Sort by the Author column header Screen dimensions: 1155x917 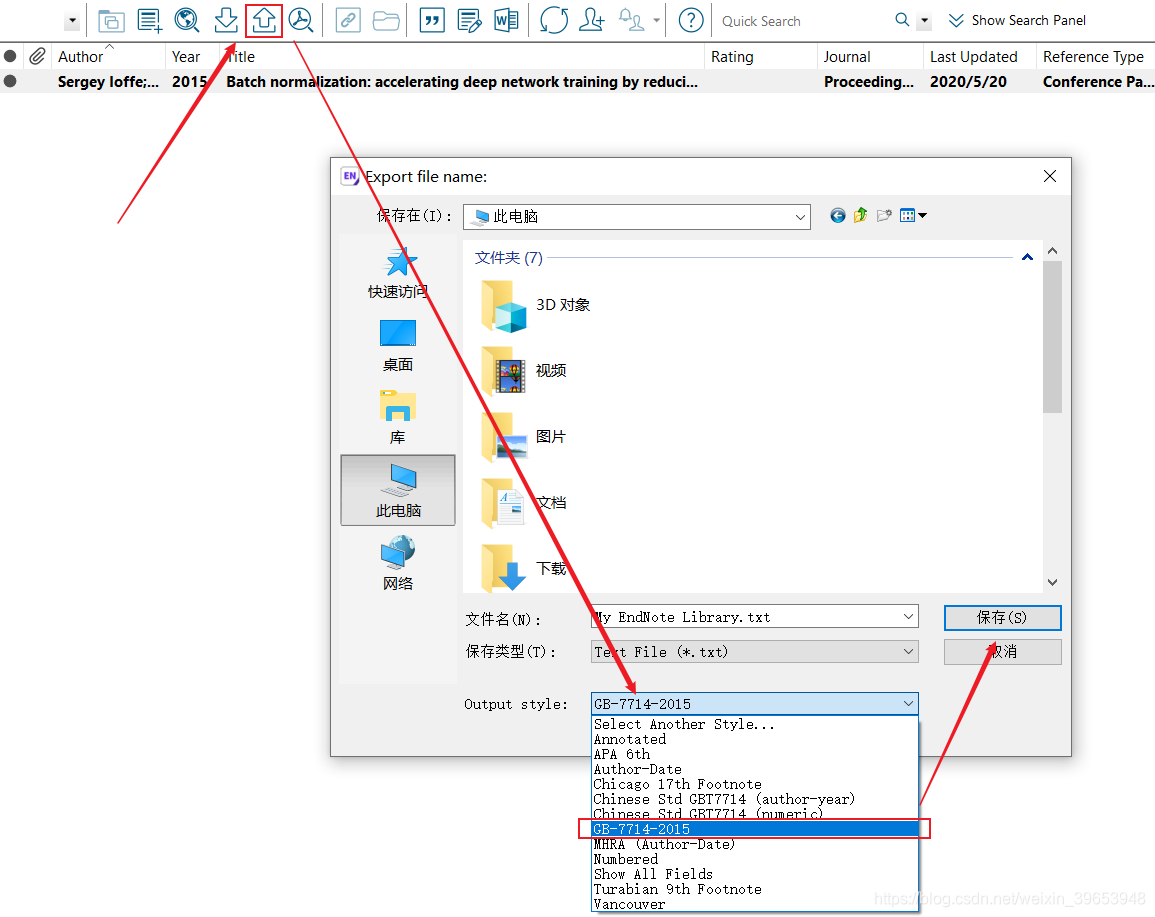tap(108, 57)
